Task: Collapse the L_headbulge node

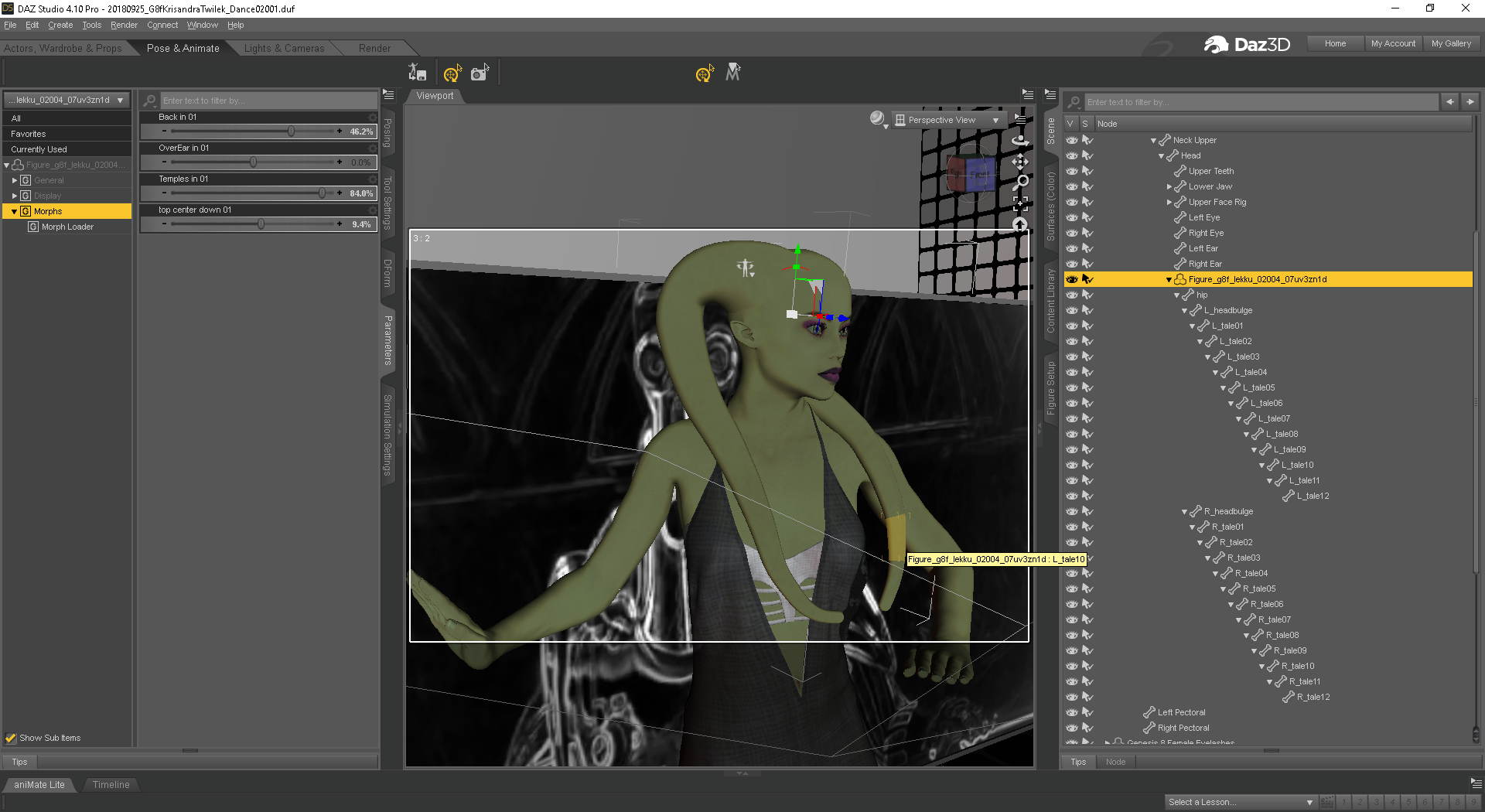Action: click(1184, 310)
